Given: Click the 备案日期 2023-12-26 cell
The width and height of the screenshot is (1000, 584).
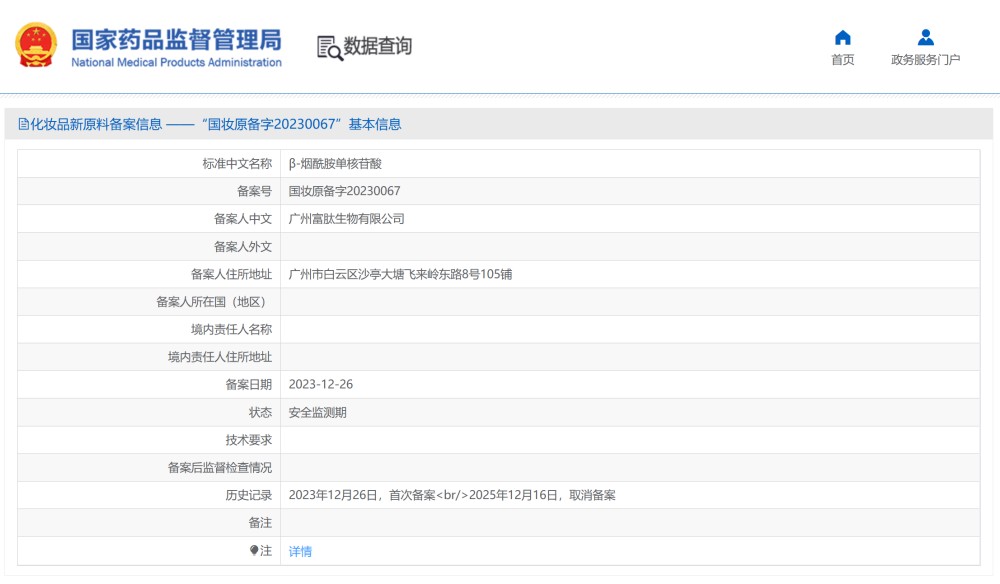Looking at the screenshot, I should coord(320,384).
